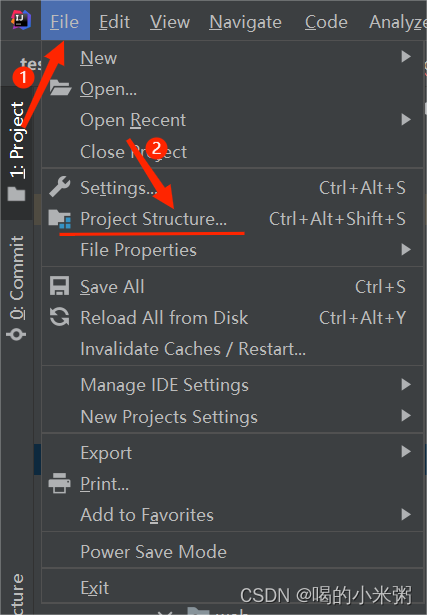Click the Project Structure folder icon
The image size is (427, 615).
(60, 219)
